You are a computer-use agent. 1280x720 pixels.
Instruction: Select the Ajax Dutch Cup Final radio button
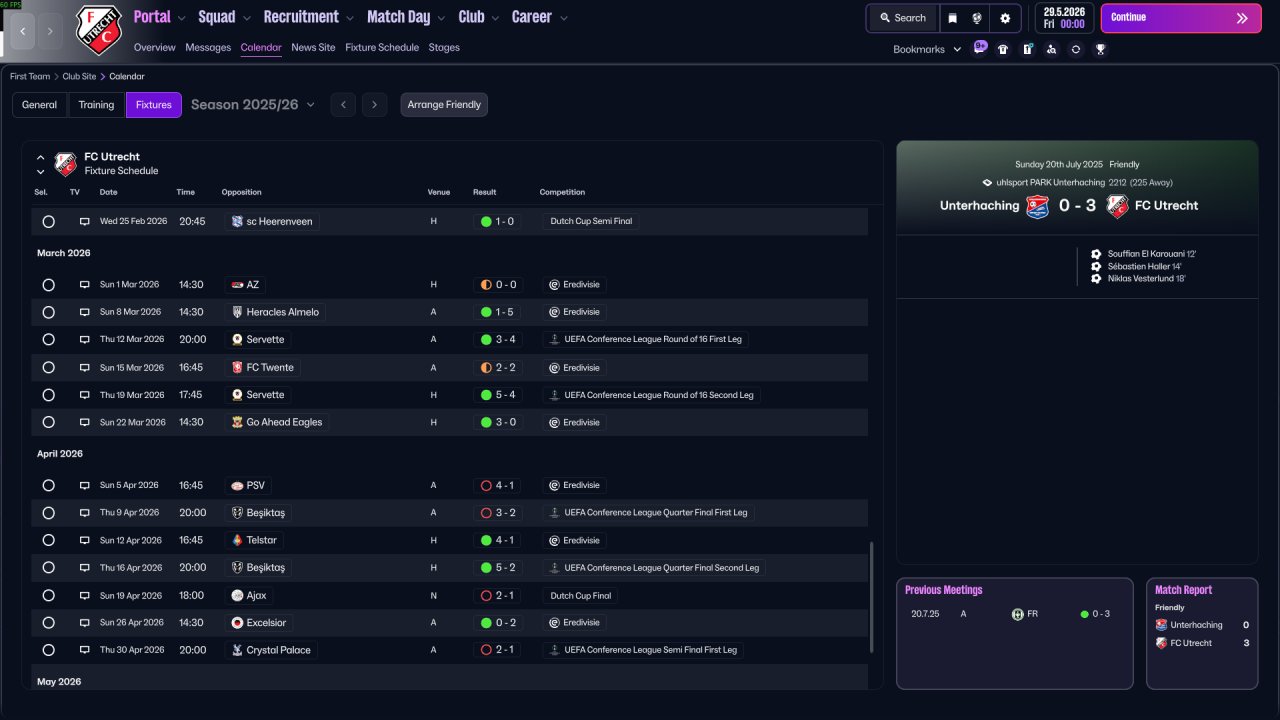tap(48, 595)
